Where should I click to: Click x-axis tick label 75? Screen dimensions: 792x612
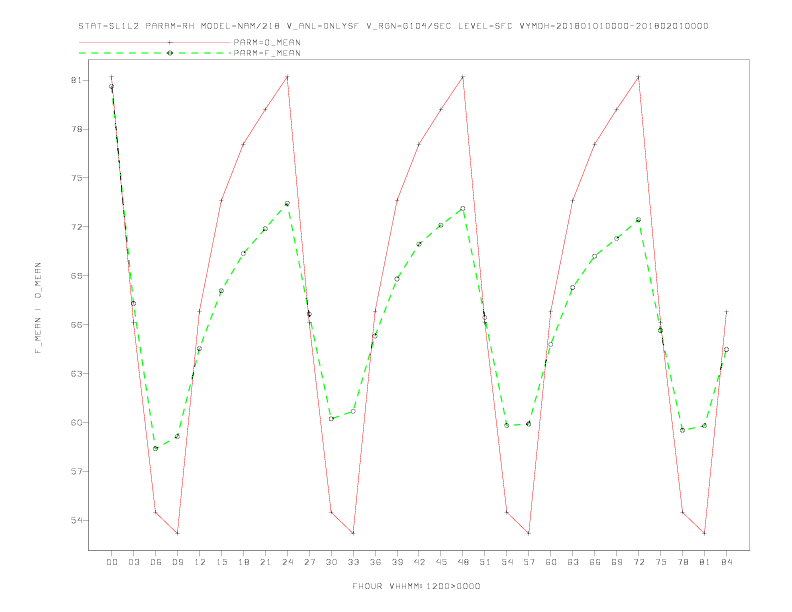(661, 562)
